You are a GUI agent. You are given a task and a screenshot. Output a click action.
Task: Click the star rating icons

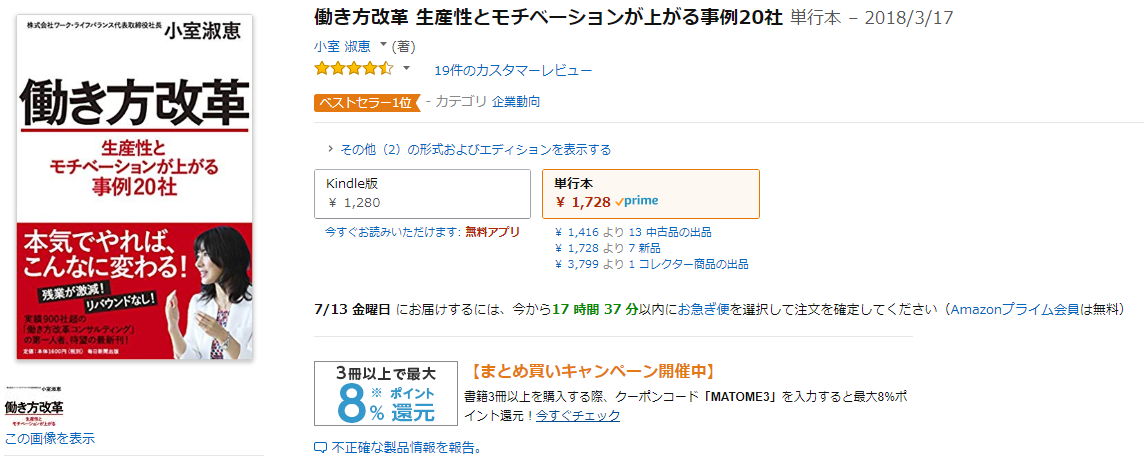tap(354, 69)
